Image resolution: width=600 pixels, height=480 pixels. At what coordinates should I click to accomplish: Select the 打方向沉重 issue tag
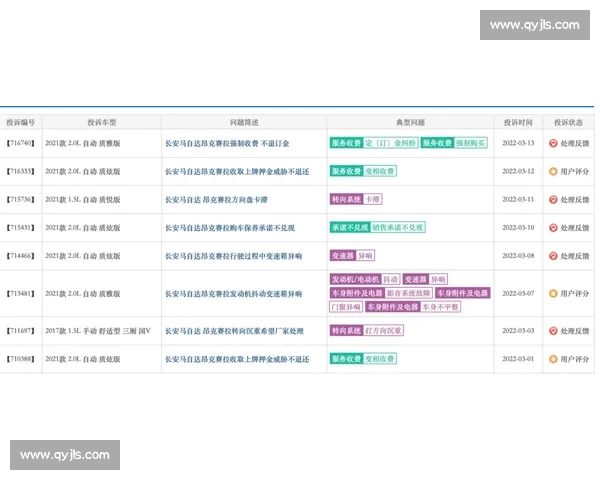coord(385,330)
